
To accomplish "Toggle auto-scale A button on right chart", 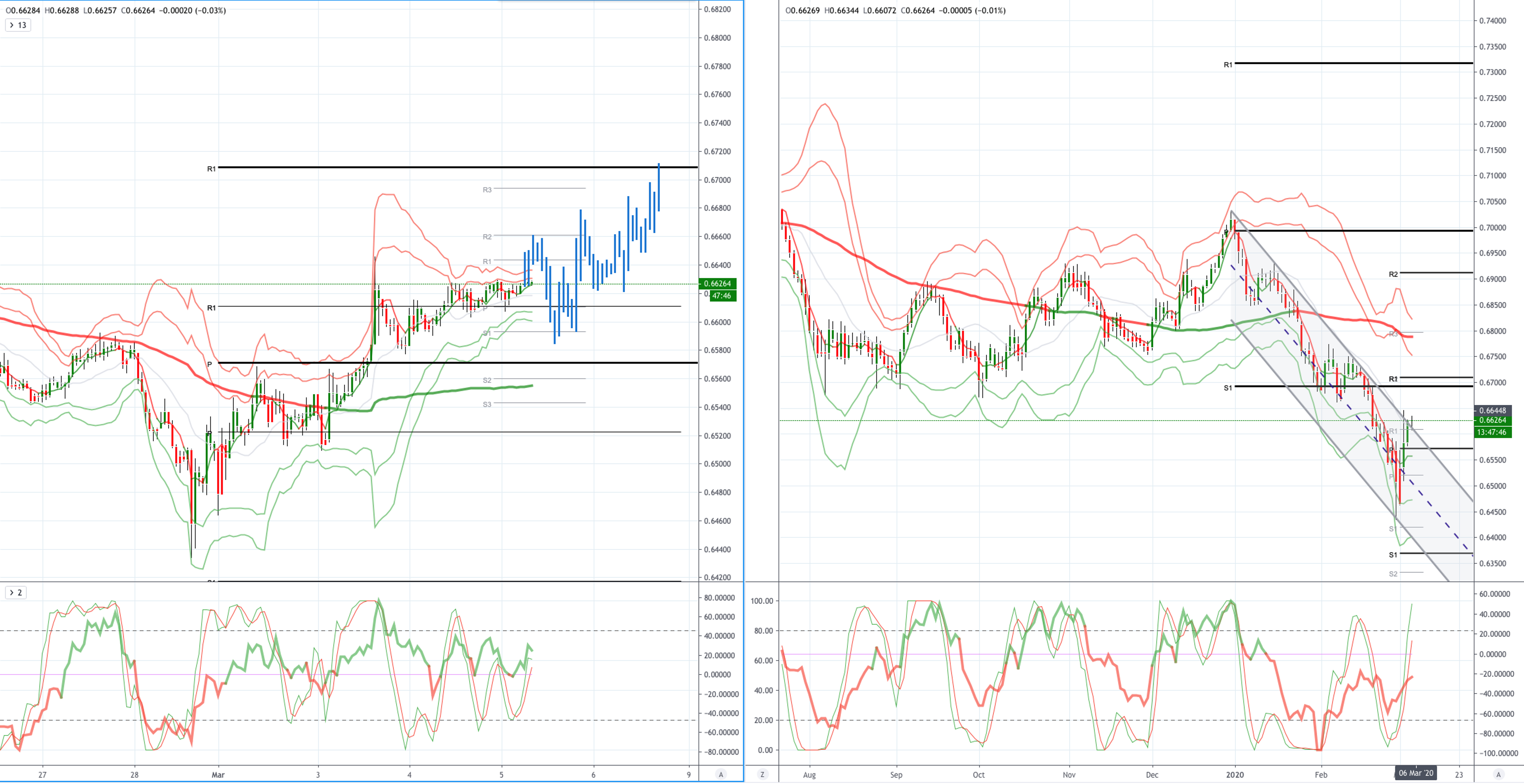I will pyautogui.click(x=1498, y=774).
